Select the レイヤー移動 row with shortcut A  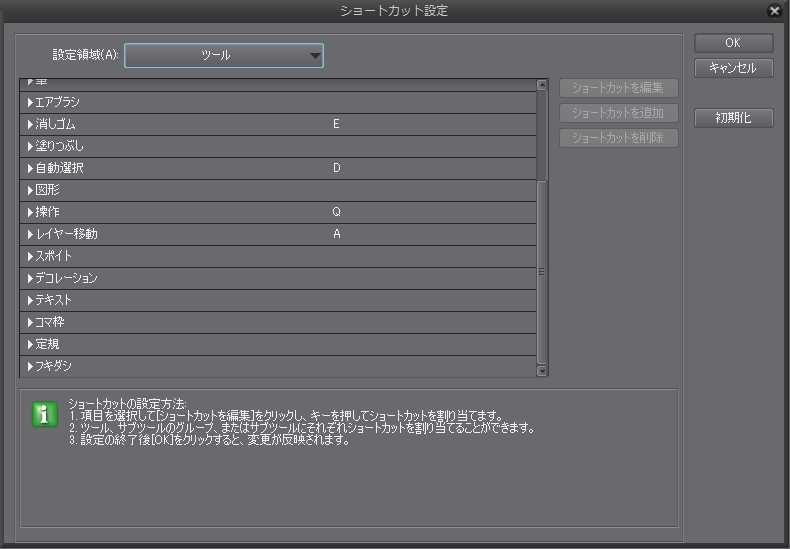click(278, 234)
